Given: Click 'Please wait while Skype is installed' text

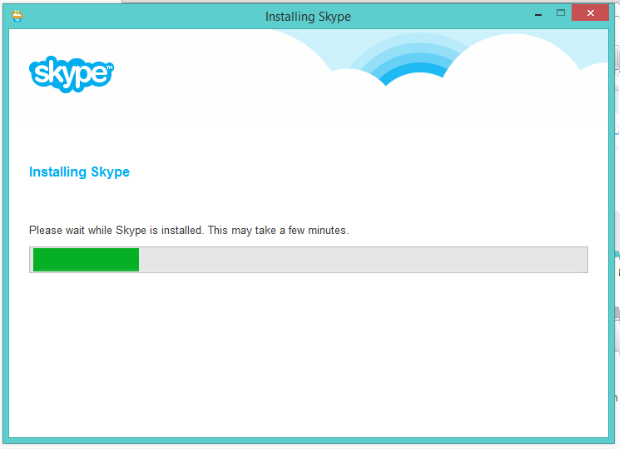Looking at the screenshot, I should (x=116, y=230).
